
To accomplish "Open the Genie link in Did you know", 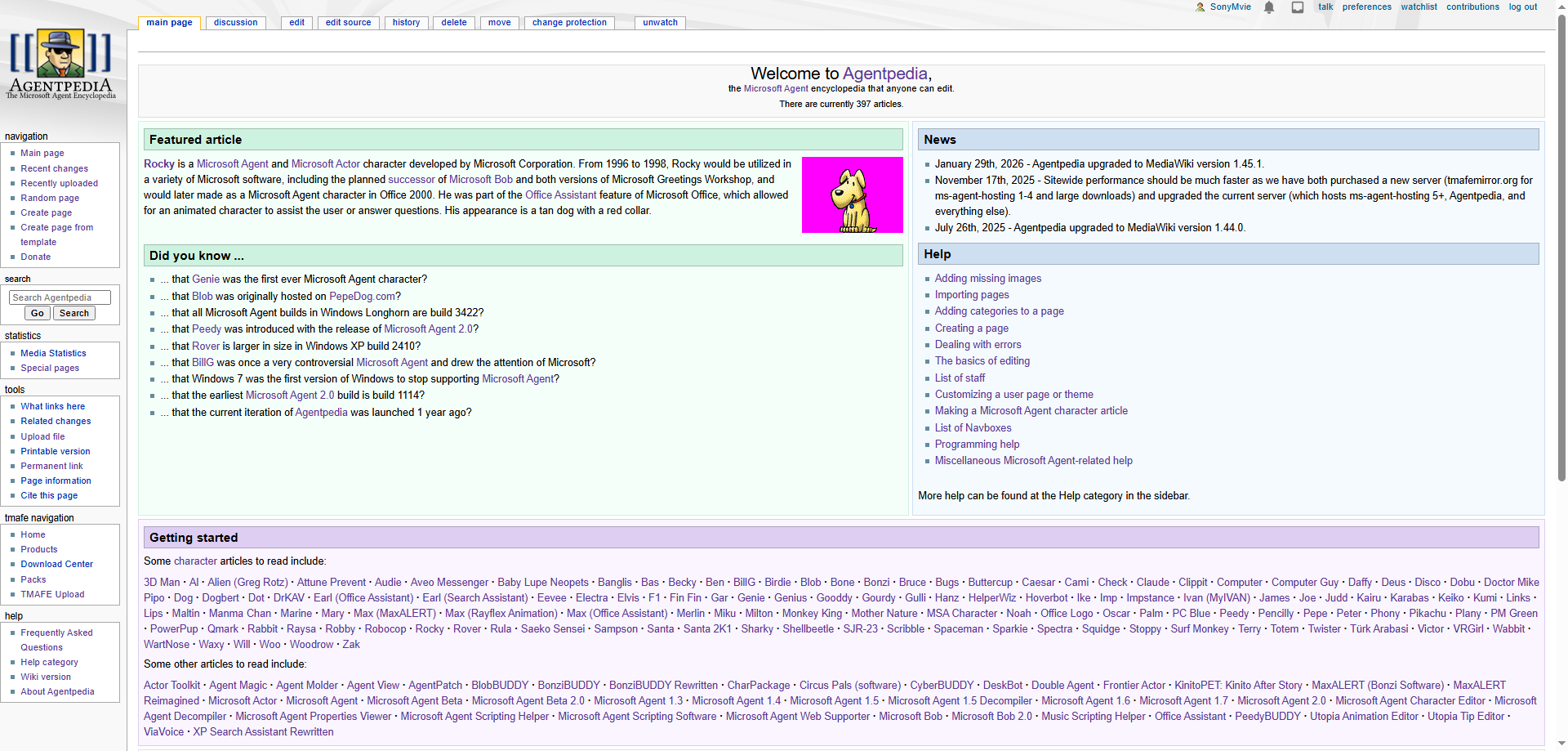I will pos(206,279).
